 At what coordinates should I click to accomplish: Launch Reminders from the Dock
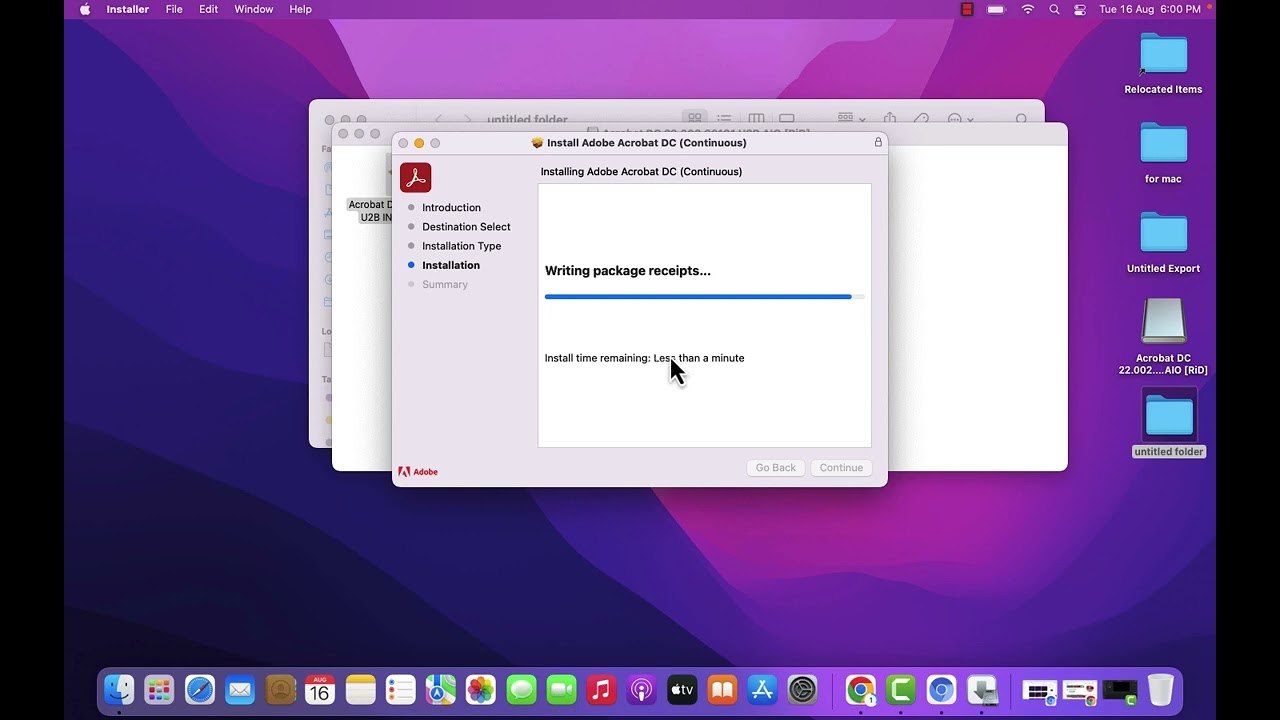[x=400, y=689]
